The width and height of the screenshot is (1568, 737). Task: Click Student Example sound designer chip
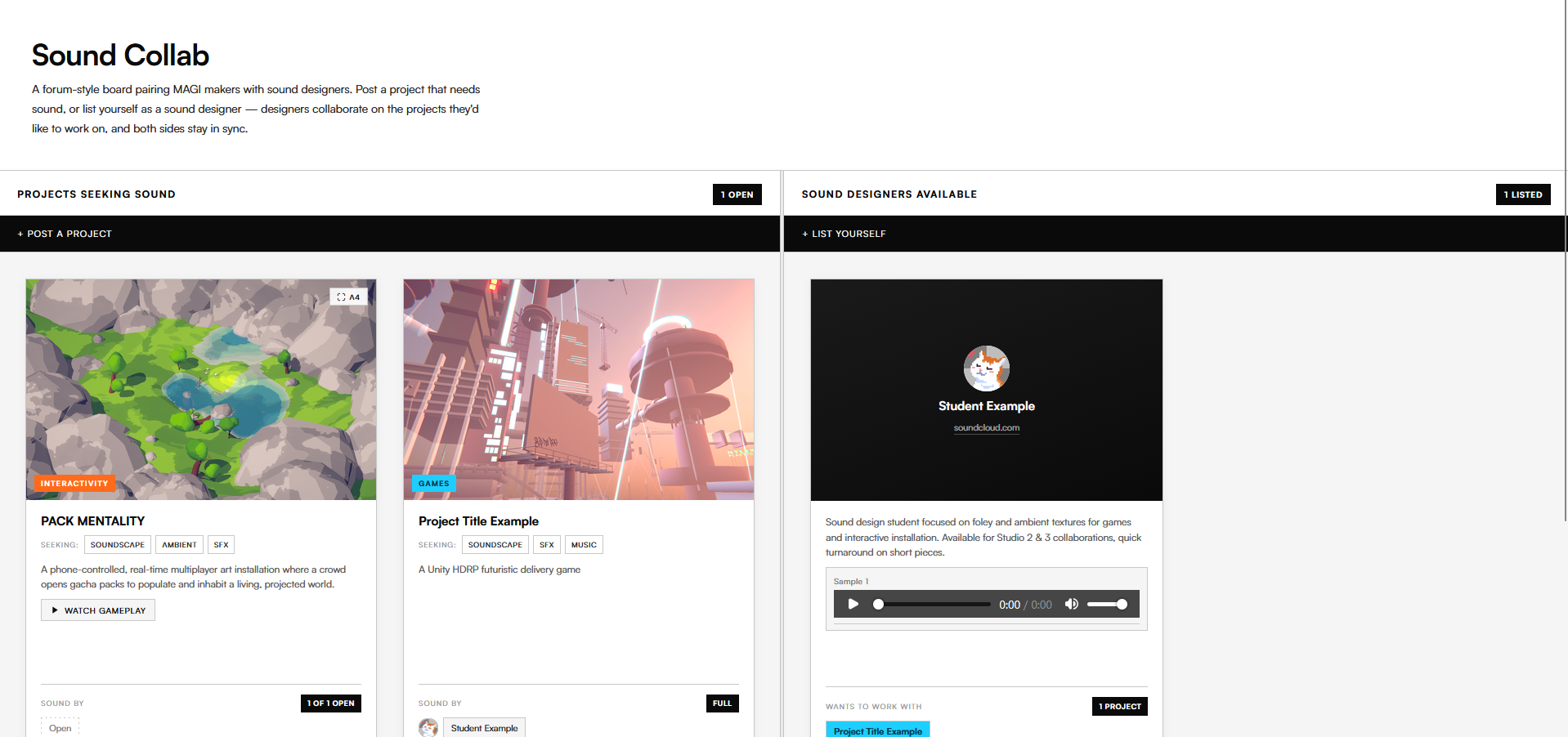(484, 728)
